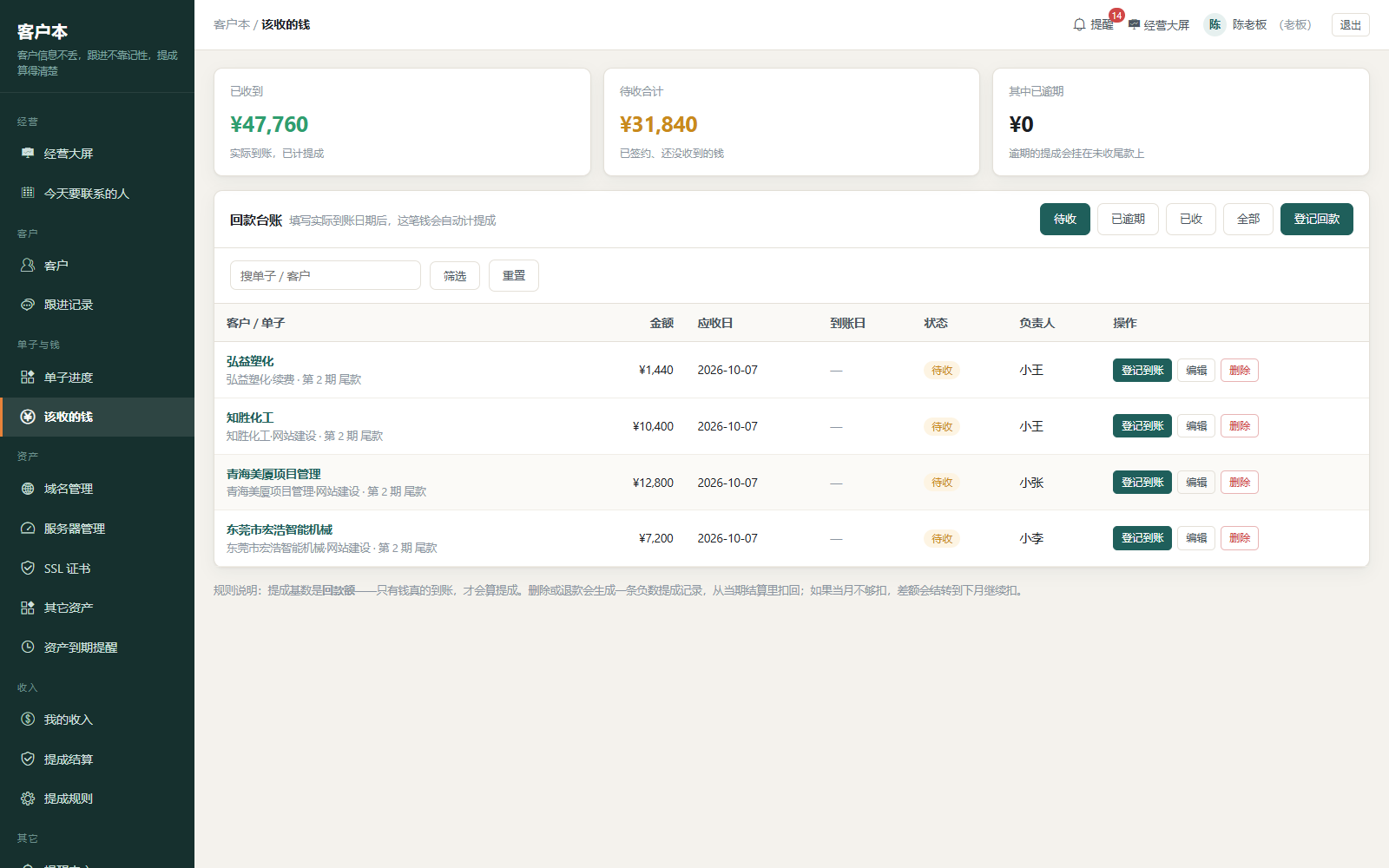
Task: Open the 知胜化工 customer link
Action: coord(250,418)
